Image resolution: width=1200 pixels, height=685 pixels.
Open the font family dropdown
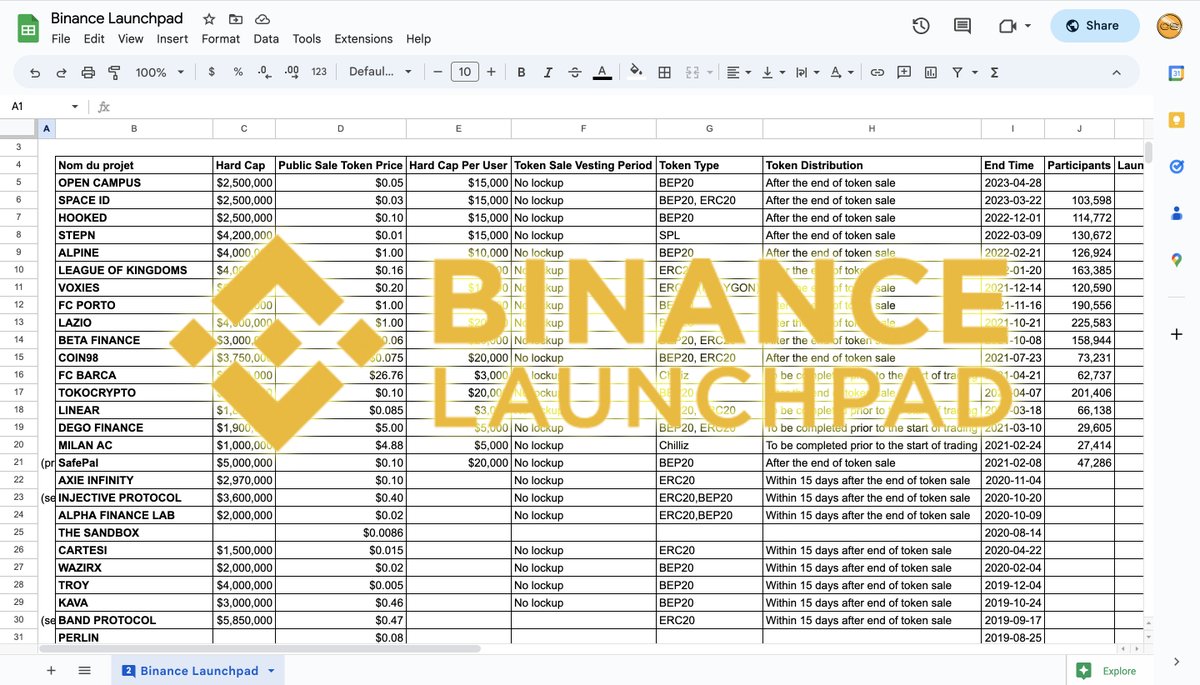tap(380, 72)
